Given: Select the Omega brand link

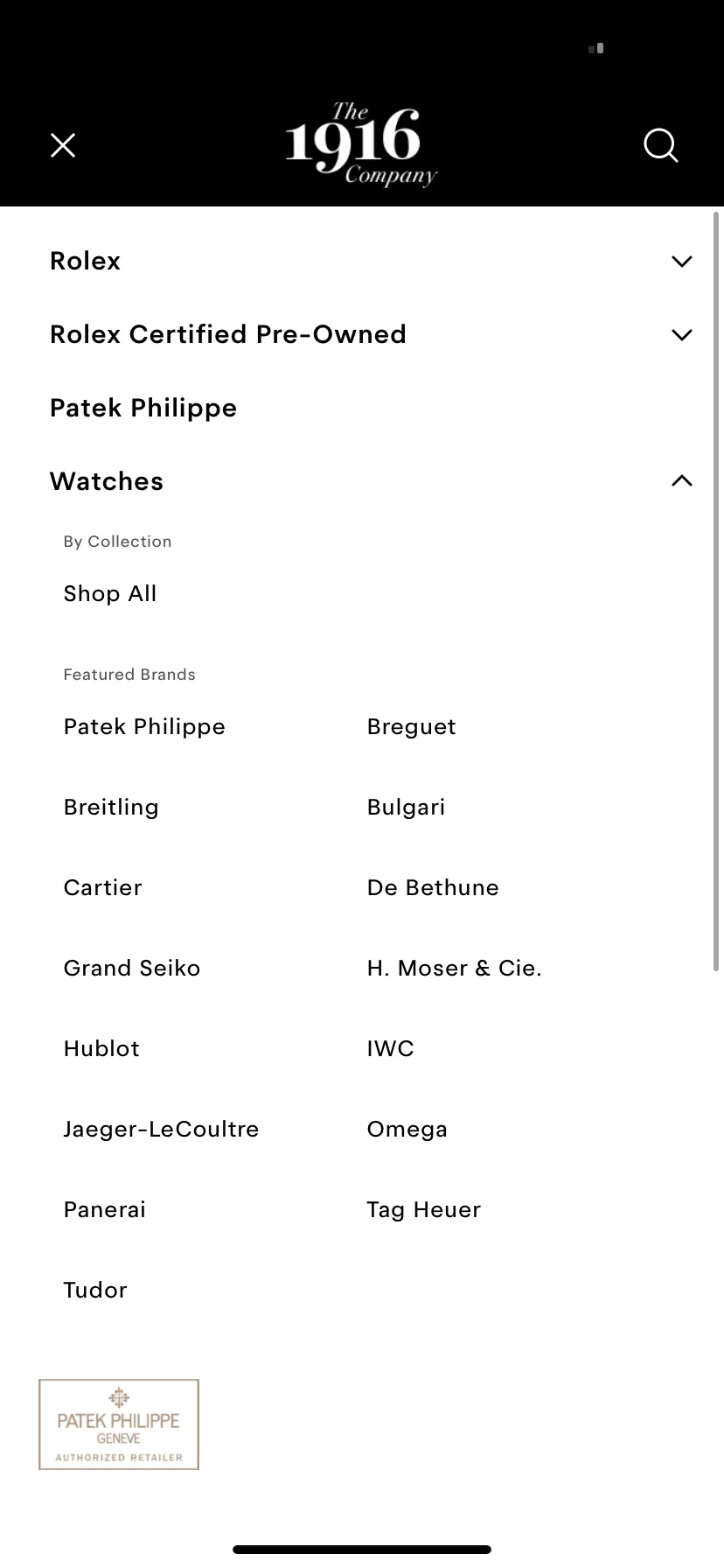Looking at the screenshot, I should (407, 1130).
